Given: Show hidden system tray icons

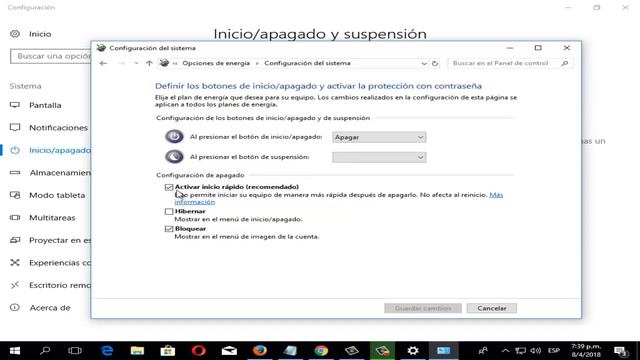Looking at the screenshot, I should pos(505,351).
